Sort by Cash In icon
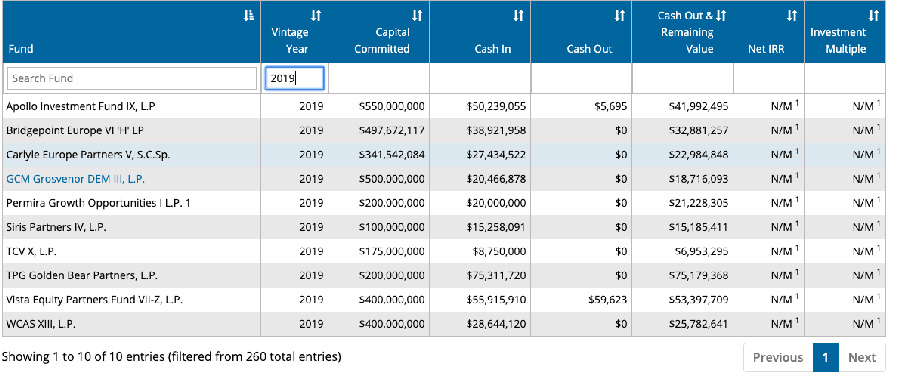The height and width of the screenshot is (383, 900). (x=518, y=16)
